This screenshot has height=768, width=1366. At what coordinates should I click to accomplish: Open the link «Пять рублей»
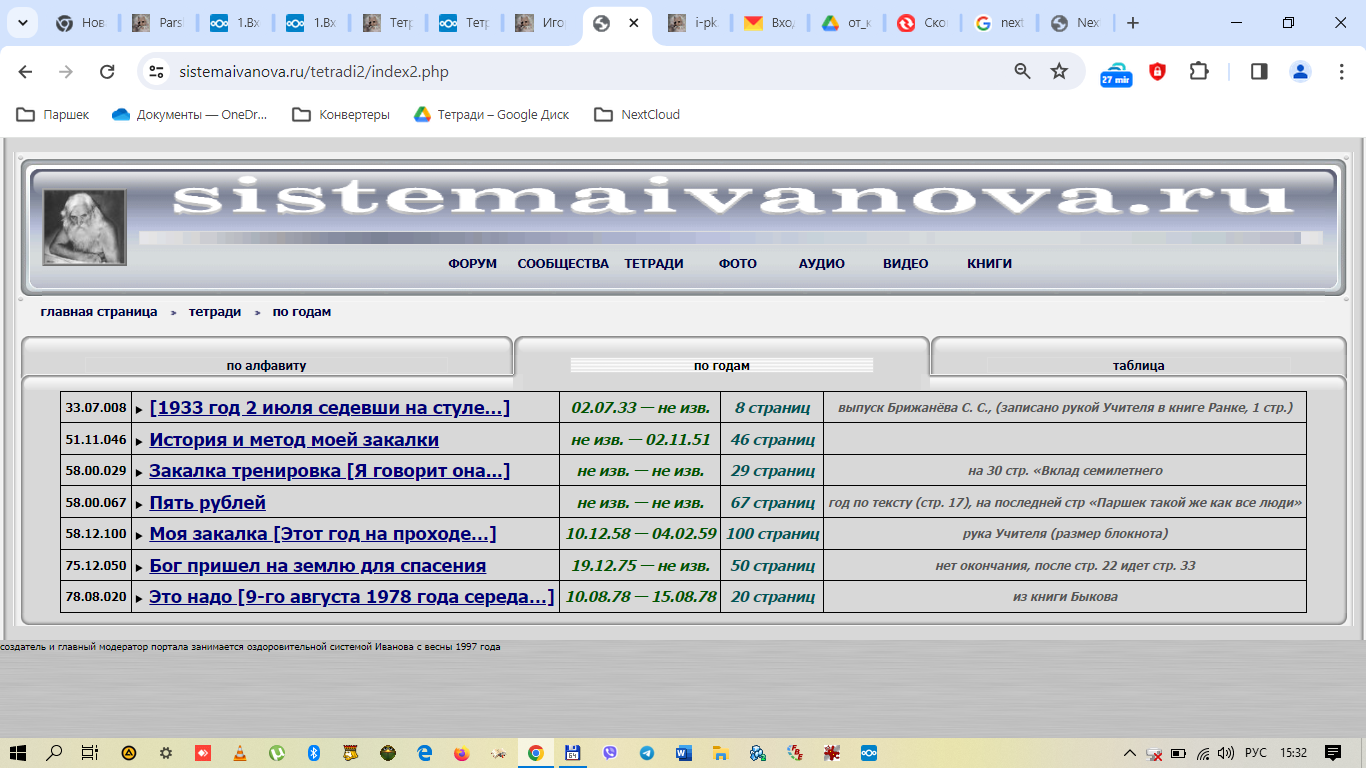point(207,503)
